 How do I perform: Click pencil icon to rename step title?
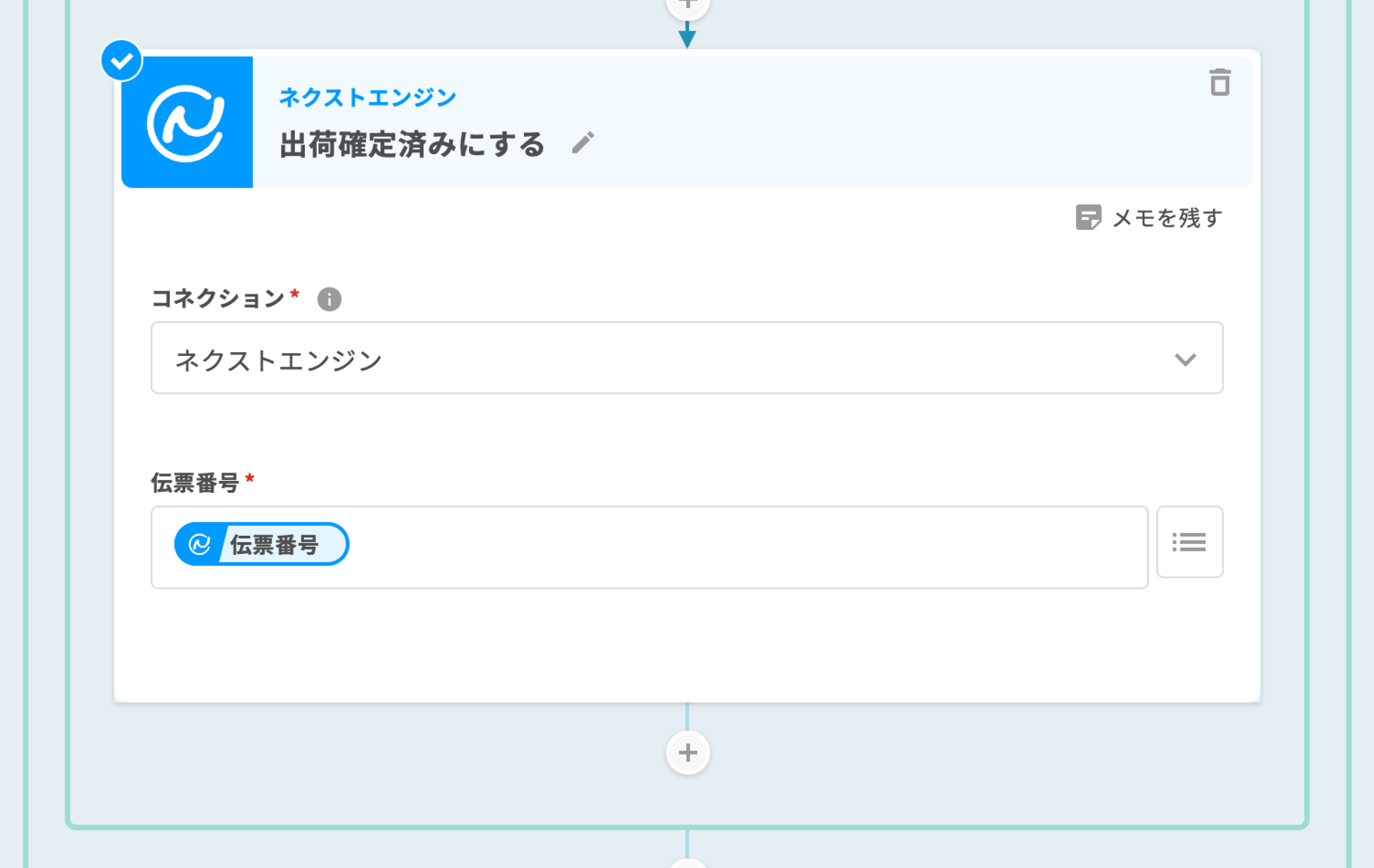[582, 143]
